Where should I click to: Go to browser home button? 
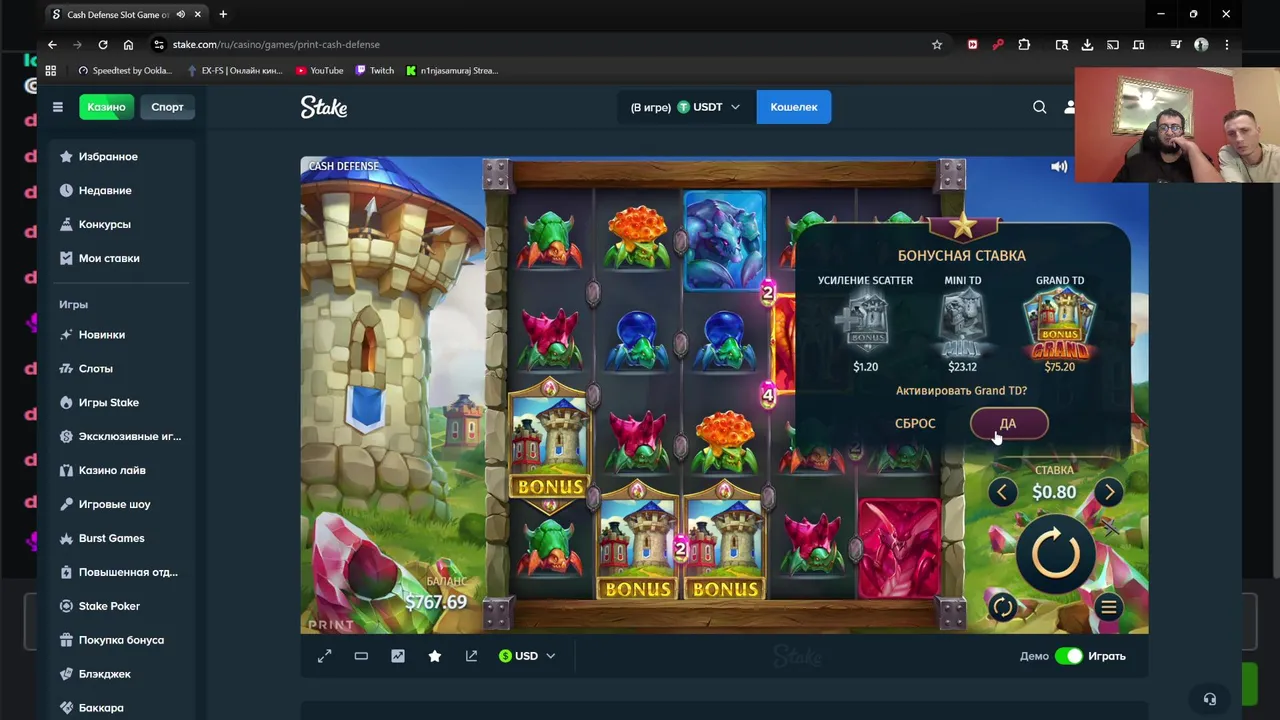[128, 44]
